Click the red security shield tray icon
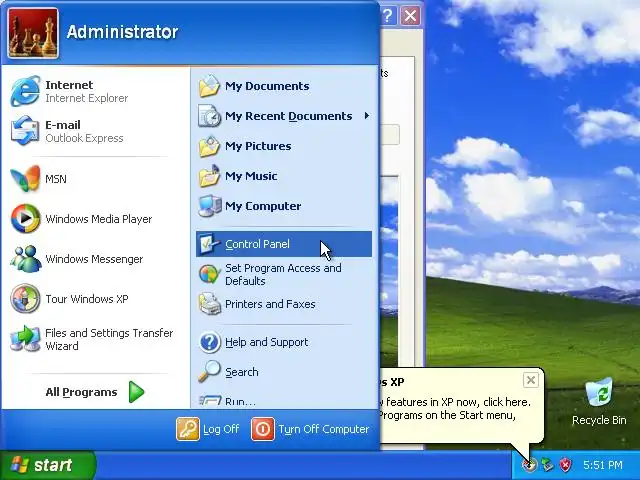This screenshot has height=480, width=640. (565, 464)
